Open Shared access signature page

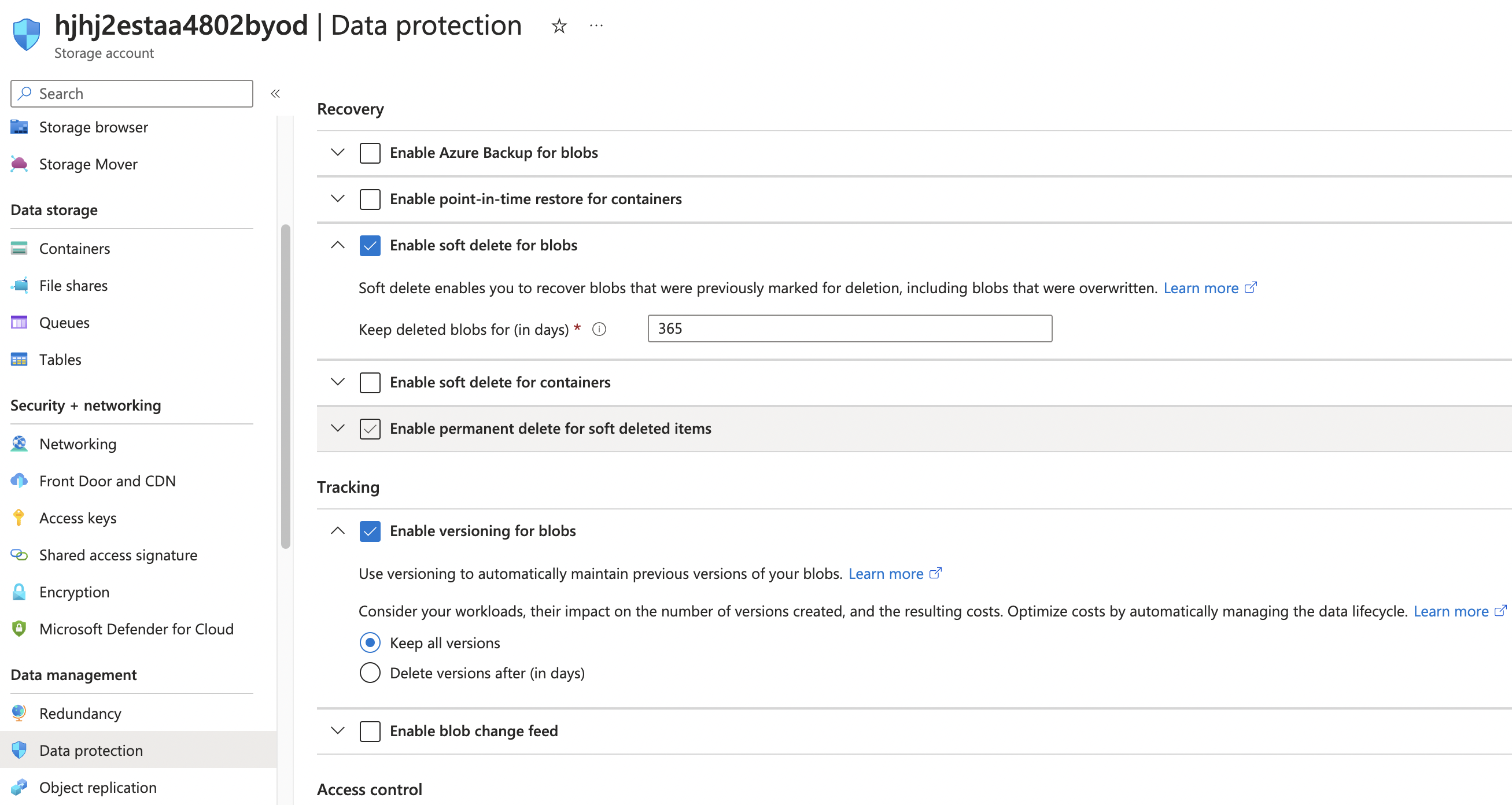tap(119, 555)
